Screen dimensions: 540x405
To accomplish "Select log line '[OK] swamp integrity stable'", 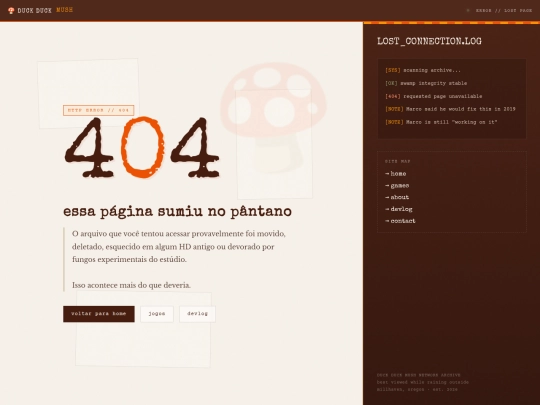I will tap(426, 83).
